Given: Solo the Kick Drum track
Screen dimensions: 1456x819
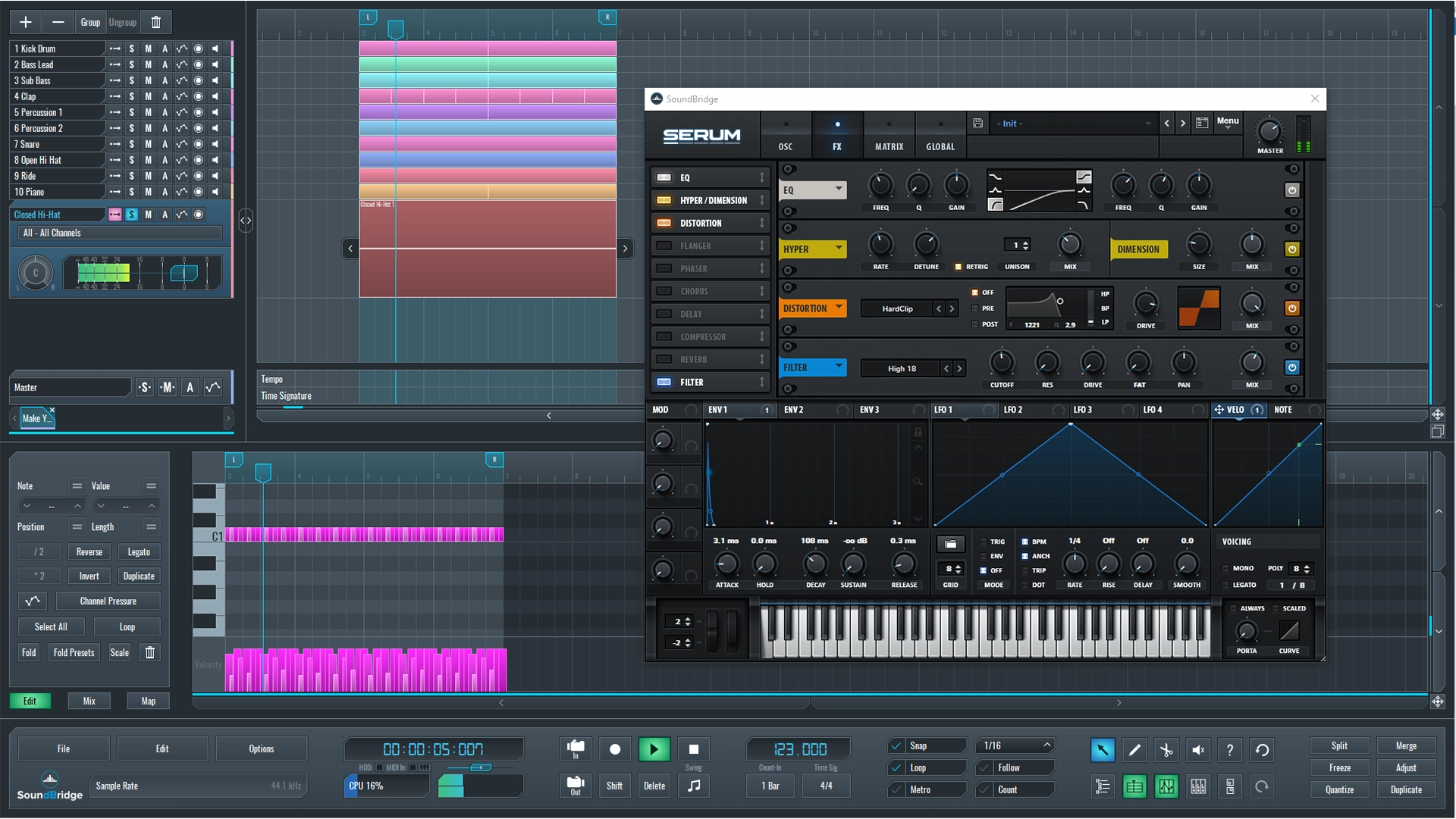Looking at the screenshot, I should (x=132, y=49).
